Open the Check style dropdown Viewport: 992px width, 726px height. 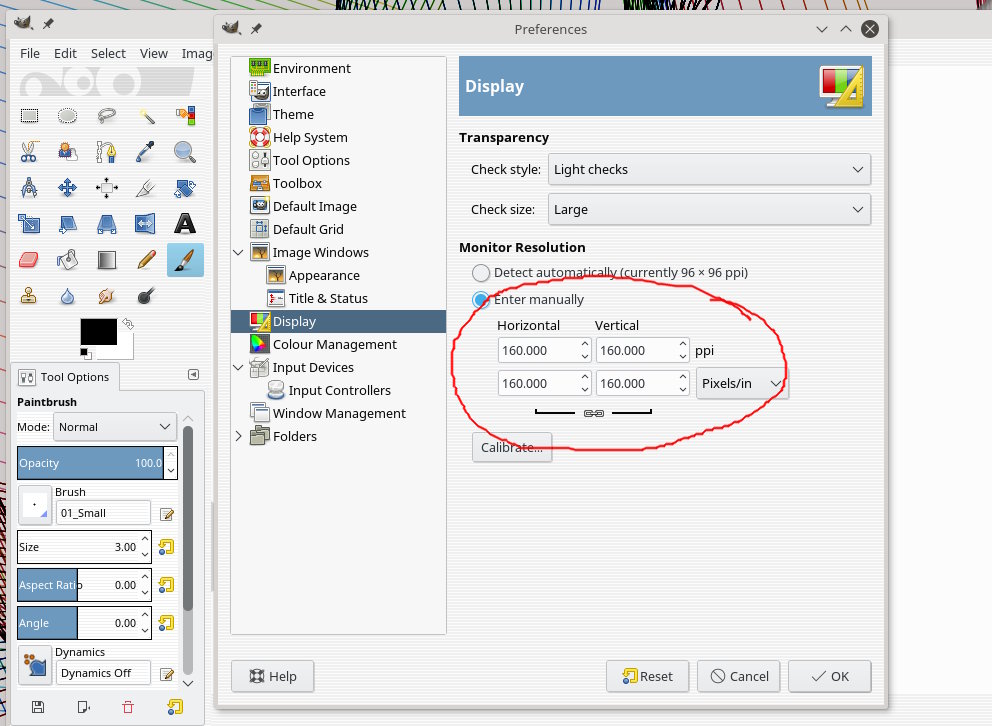coord(709,169)
